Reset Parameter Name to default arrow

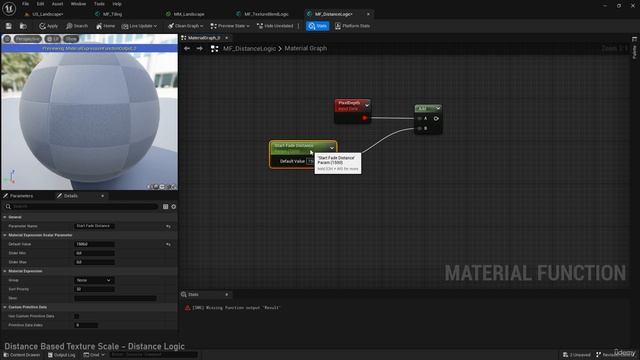click(x=168, y=226)
